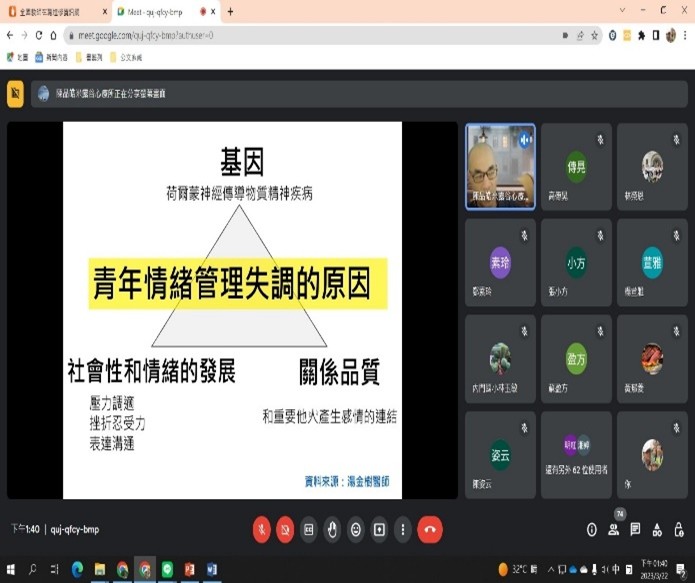695x583 pixels.
Task: Open more options three-dot menu in Meet
Action: (402, 529)
